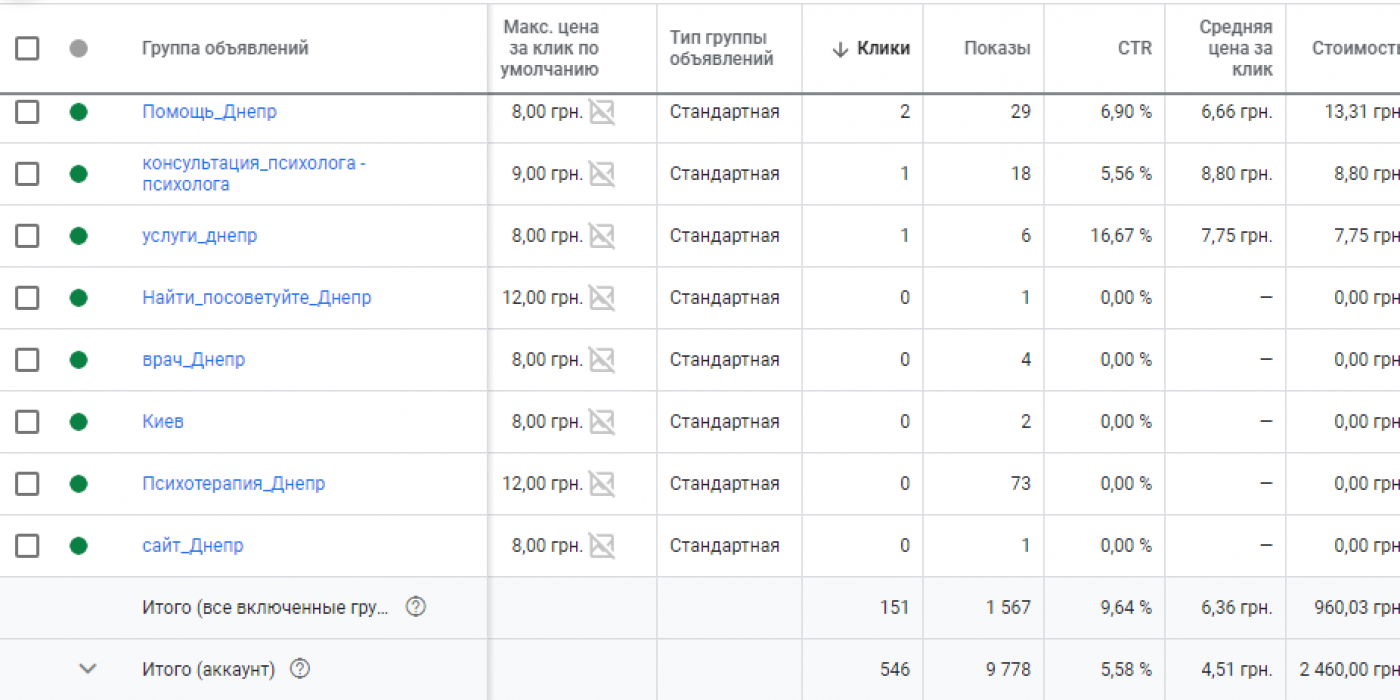
Task: Click account total clicks value 546
Action: pos(894,669)
